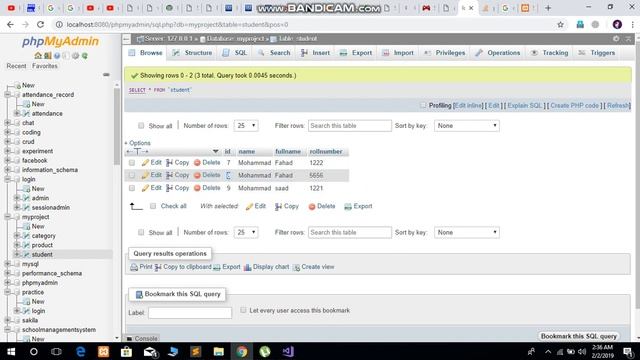The image size is (640, 360).
Task: Collapse the attendance_record database node
Action: (7, 95)
